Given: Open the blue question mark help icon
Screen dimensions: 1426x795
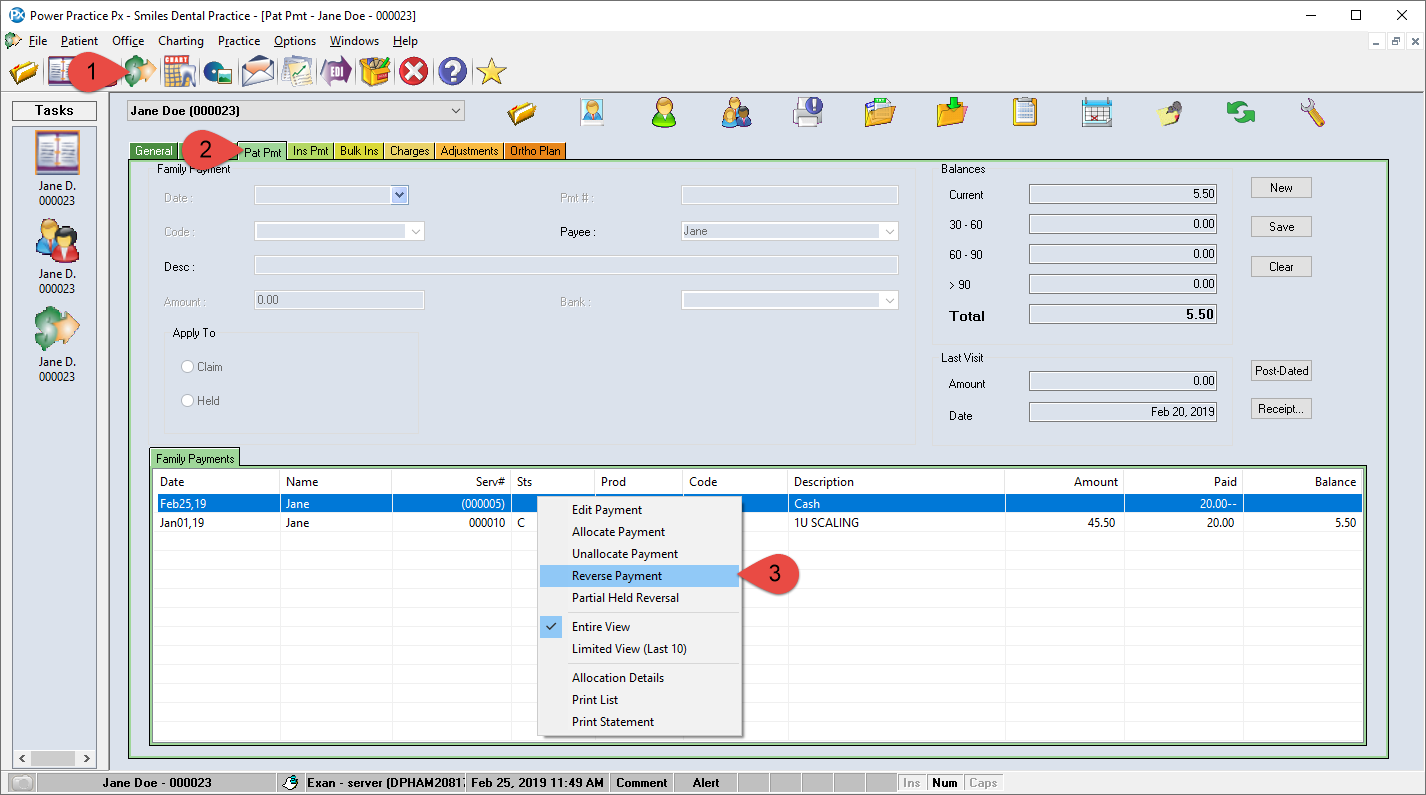Looking at the screenshot, I should coord(452,72).
